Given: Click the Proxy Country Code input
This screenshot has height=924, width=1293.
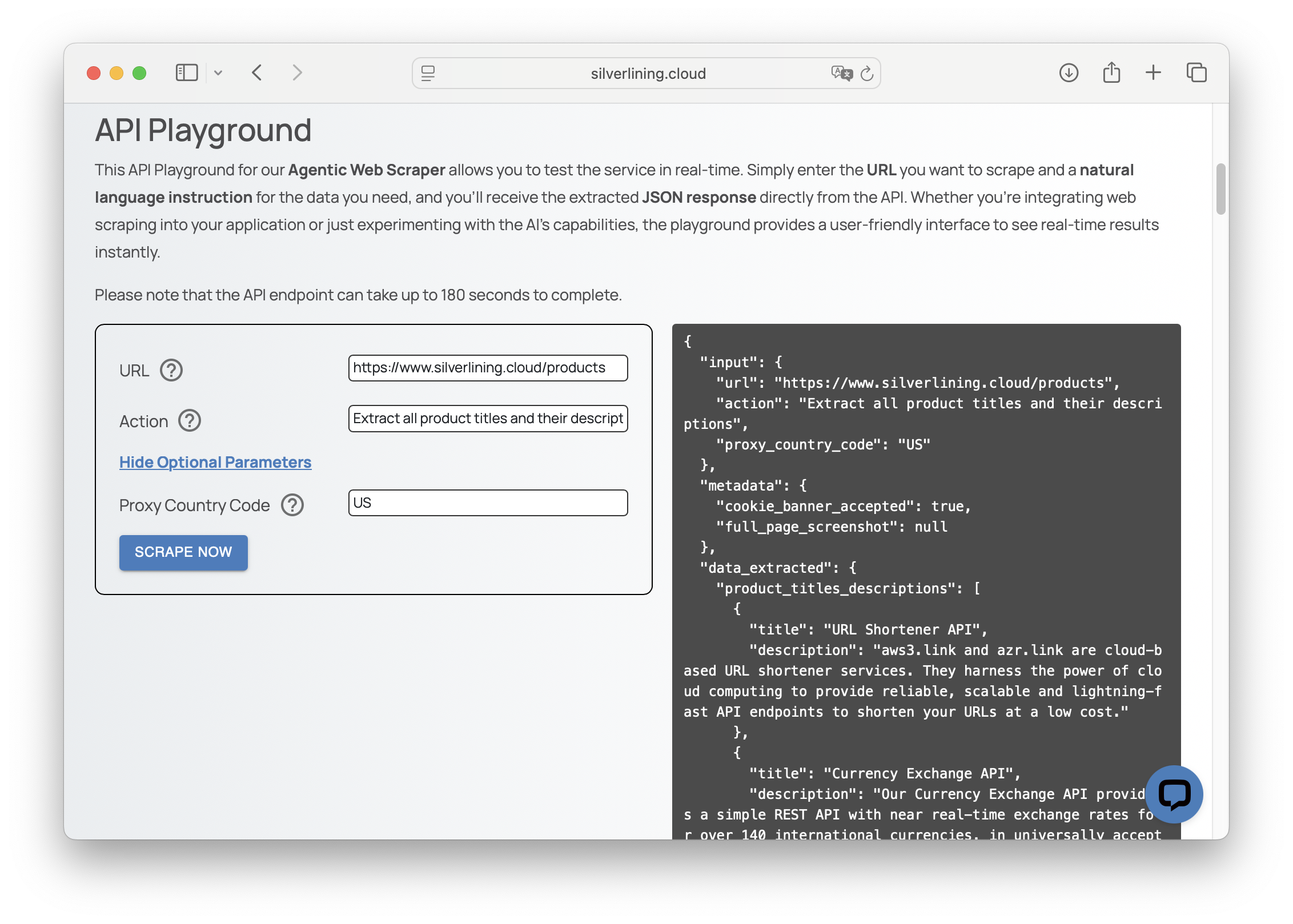Looking at the screenshot, I should click(488, 503).
